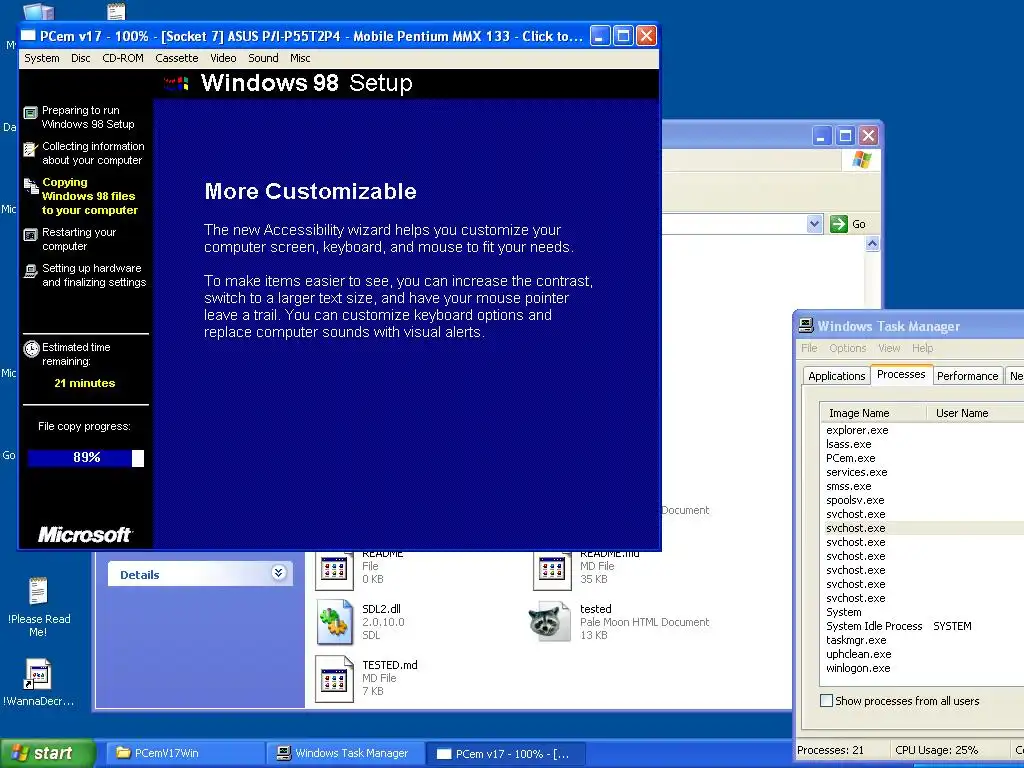
Task: Click Explorer's scrollbar up arrow
Action: pyautogui.click(x=872, y=244)
